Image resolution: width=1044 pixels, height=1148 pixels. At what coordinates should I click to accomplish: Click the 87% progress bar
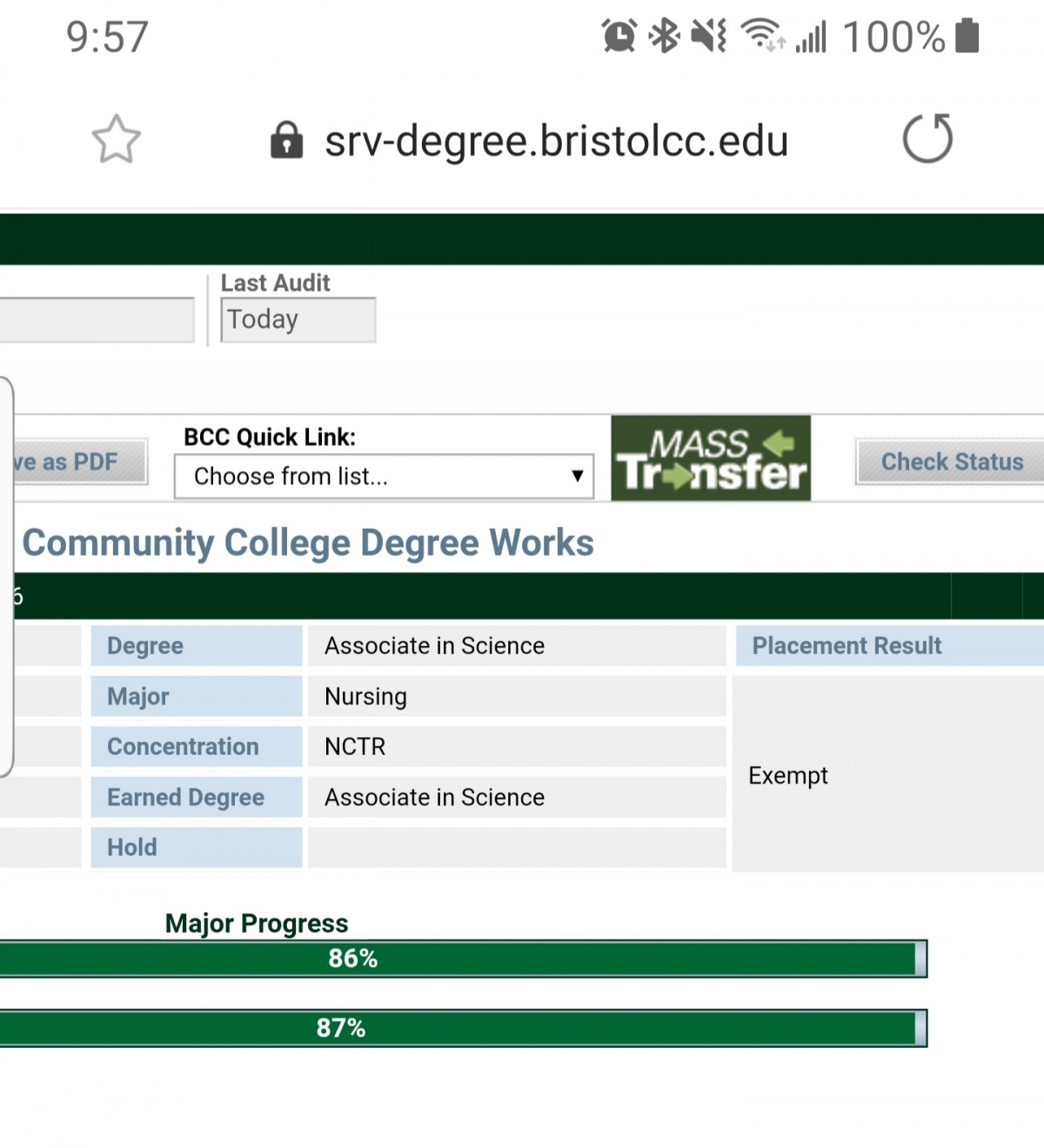[x=464, y=1028]
